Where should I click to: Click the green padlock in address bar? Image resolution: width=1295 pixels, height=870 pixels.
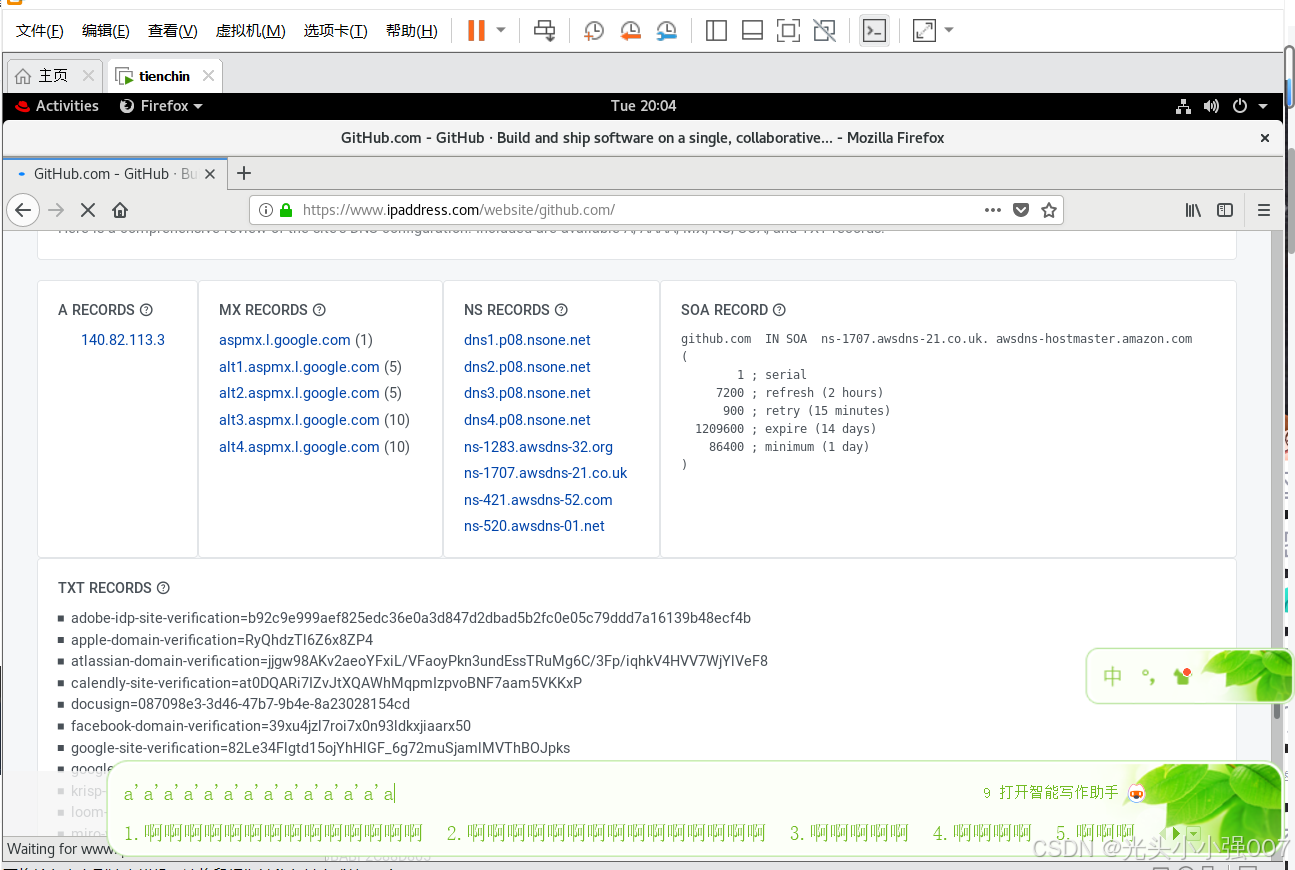[x=286, y=210]
